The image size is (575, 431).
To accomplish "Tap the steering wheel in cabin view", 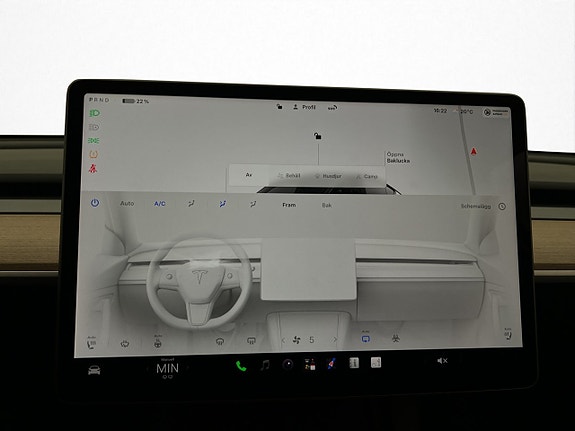I will click(199, 283).
